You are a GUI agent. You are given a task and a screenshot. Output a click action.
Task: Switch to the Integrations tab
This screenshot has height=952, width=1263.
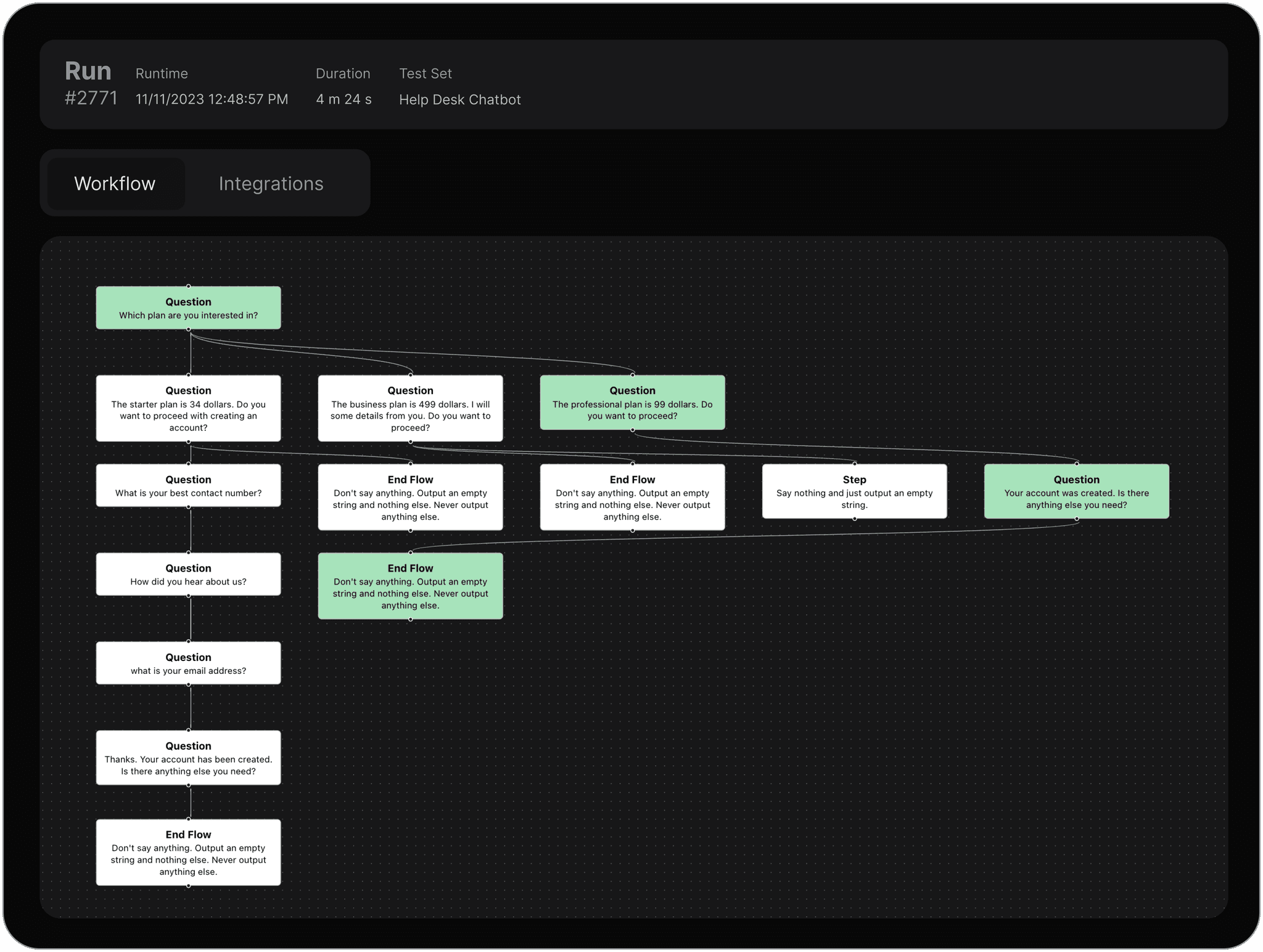271,184
